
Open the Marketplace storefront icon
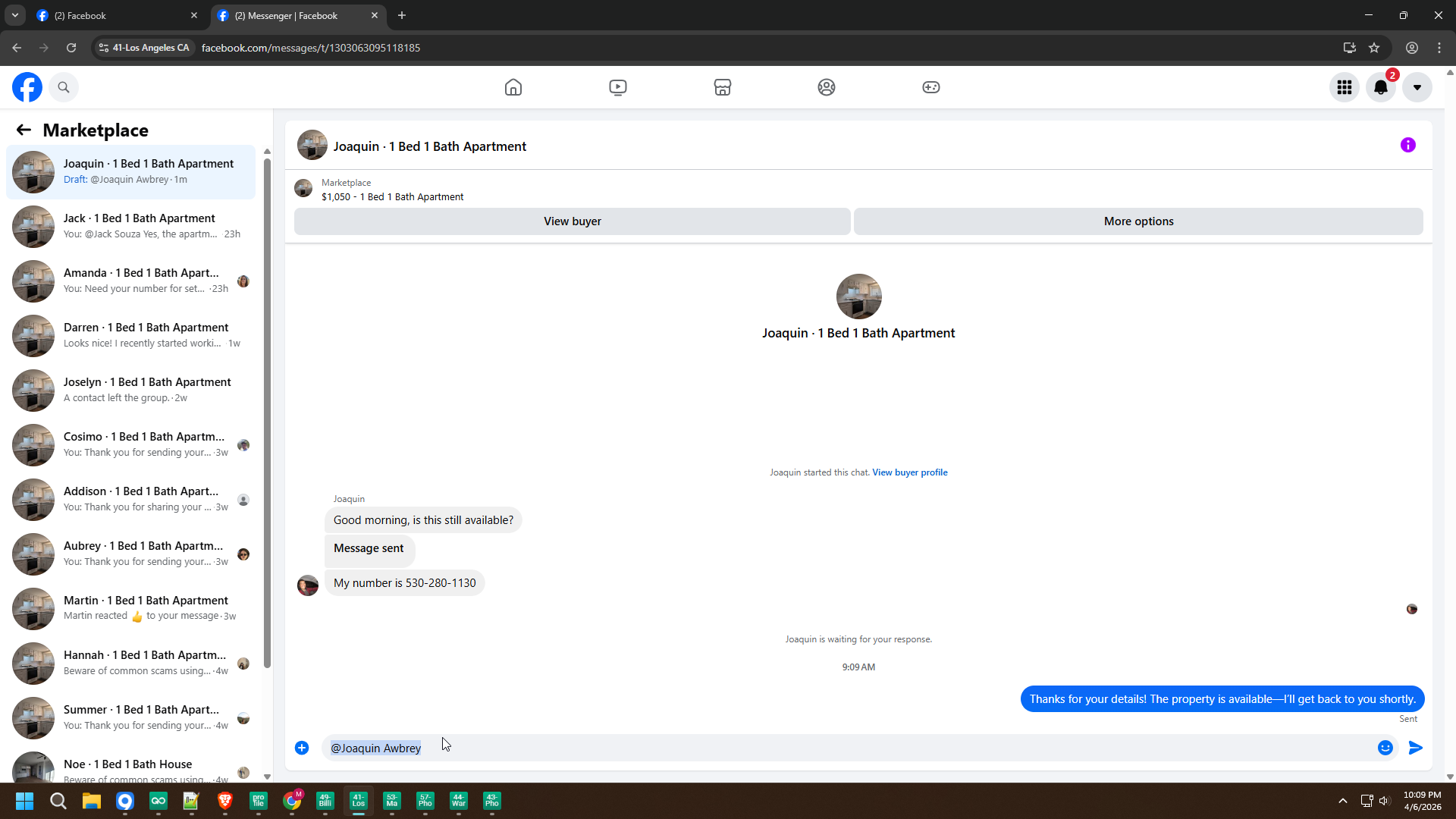[723, 87]
